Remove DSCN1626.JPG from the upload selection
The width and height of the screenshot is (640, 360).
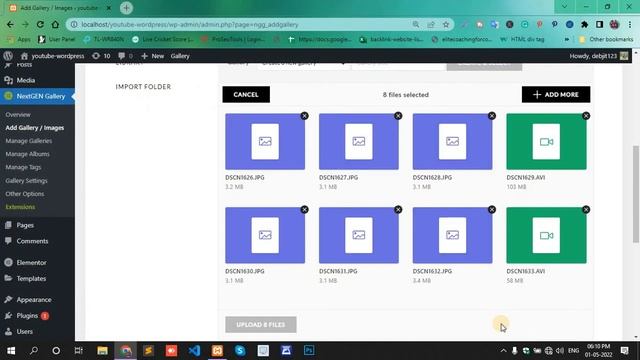pyautogui.click(x=304, y=116)
